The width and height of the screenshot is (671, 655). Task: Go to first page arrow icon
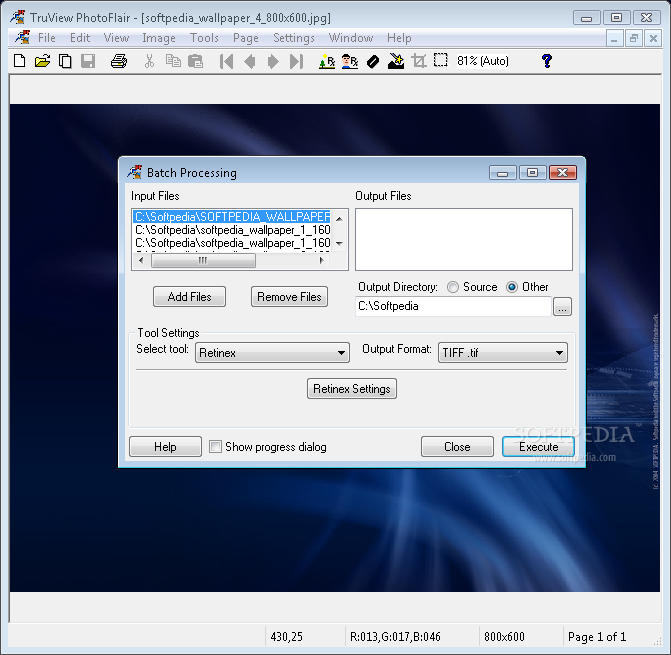tap(226, 62)
